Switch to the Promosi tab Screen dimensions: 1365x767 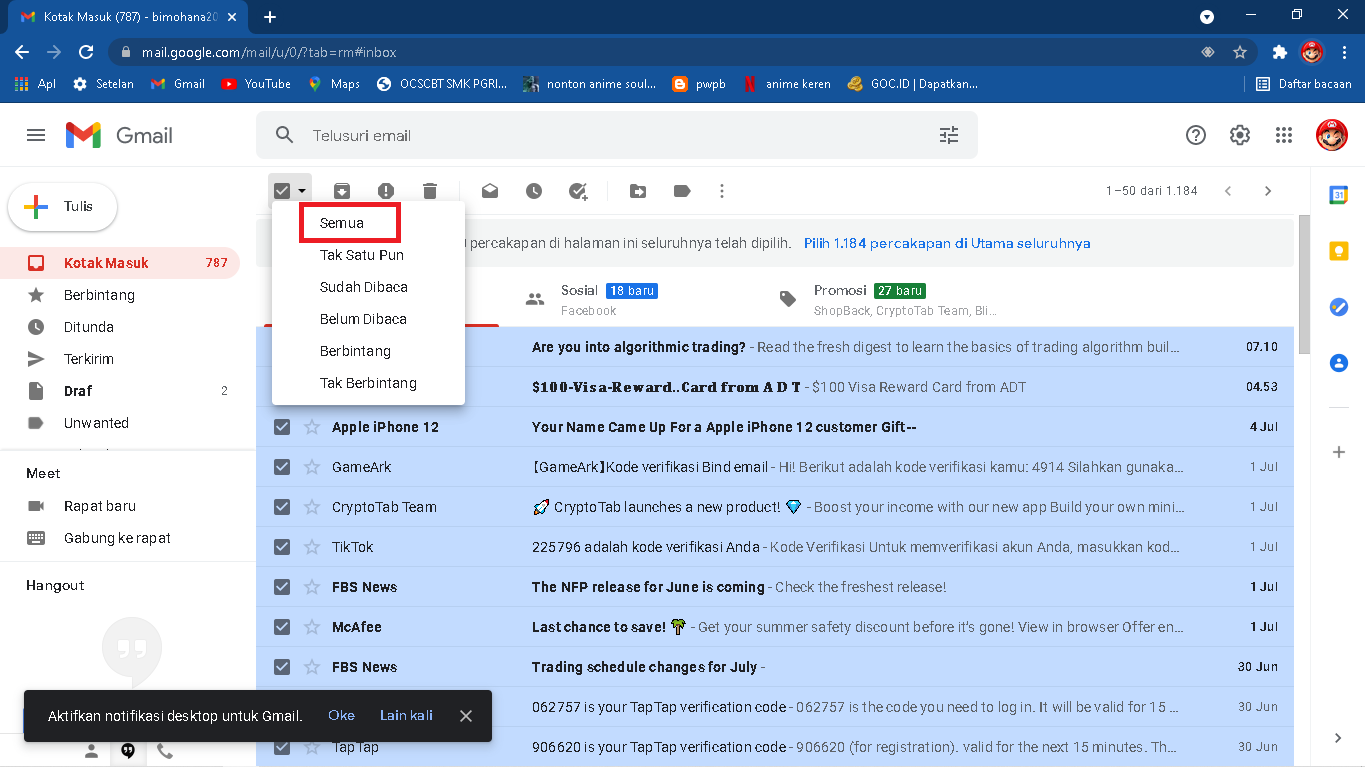pyautogui.click(x=892, y=299)
